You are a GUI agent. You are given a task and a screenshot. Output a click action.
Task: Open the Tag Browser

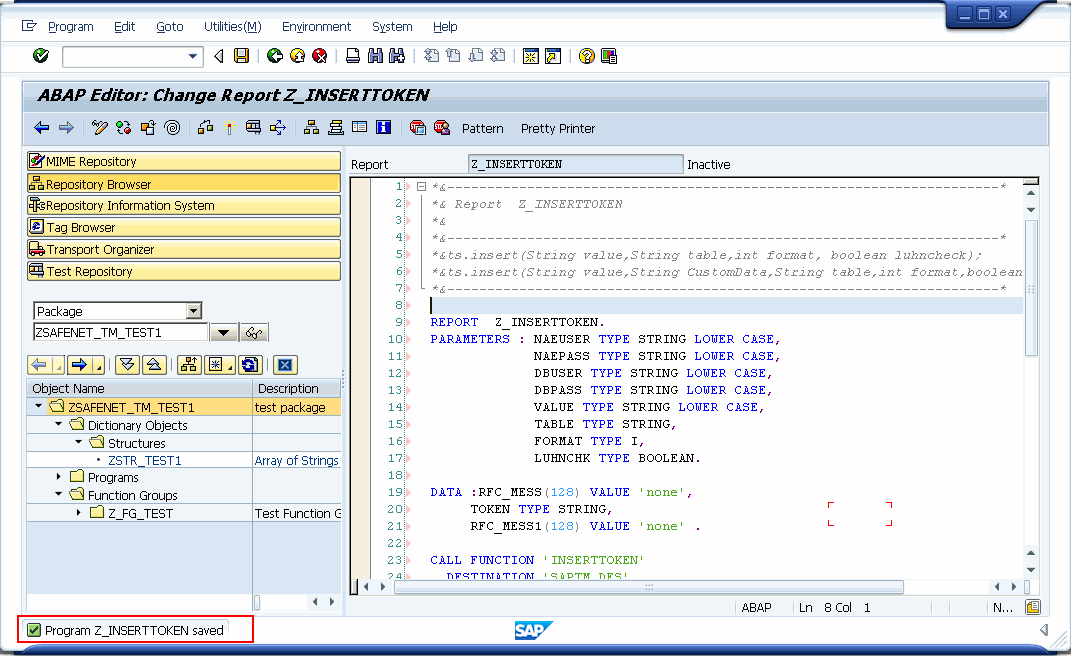(x=184, y=227)
